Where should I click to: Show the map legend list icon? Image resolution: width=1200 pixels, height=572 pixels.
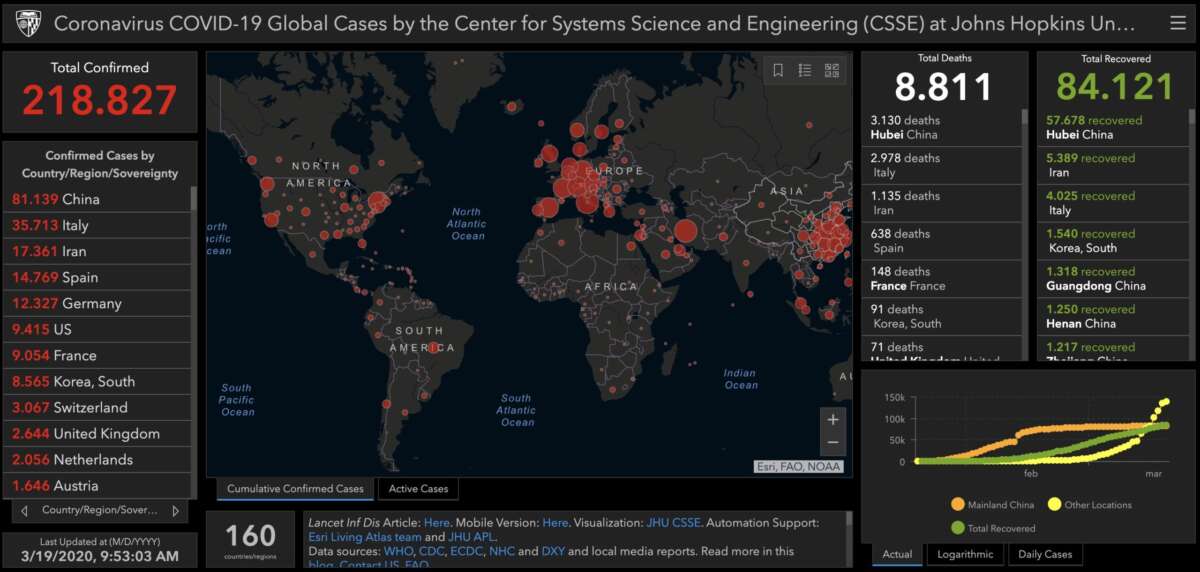[x=805, y=70]
